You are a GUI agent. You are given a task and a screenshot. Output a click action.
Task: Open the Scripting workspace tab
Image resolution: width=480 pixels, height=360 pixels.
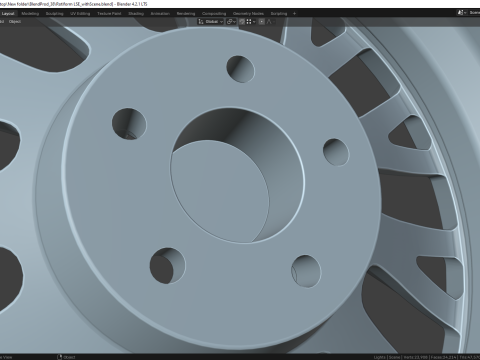pyautogui.click(x=279, y=13)
